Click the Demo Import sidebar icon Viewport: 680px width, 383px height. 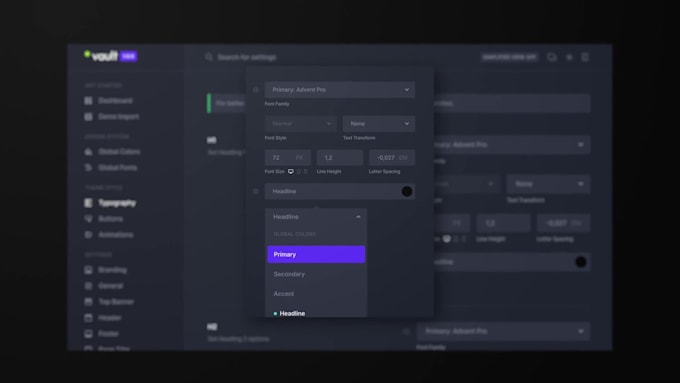click(x=88, y=117)
